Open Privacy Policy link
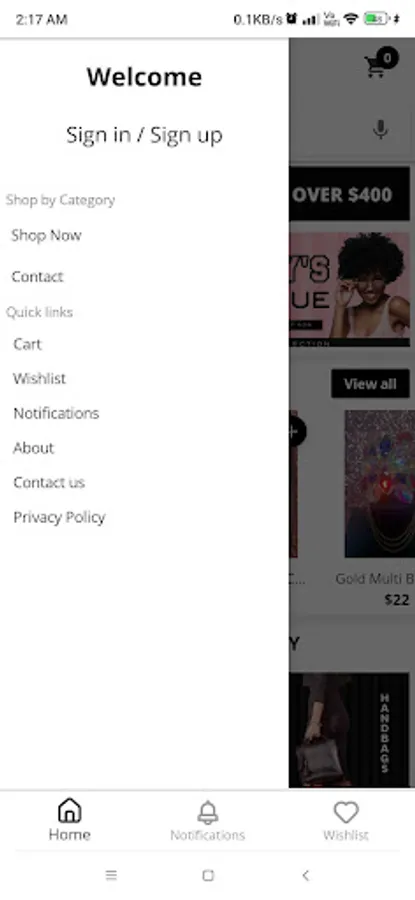Screen dimensions: 415x900 [x=59, y=517]
